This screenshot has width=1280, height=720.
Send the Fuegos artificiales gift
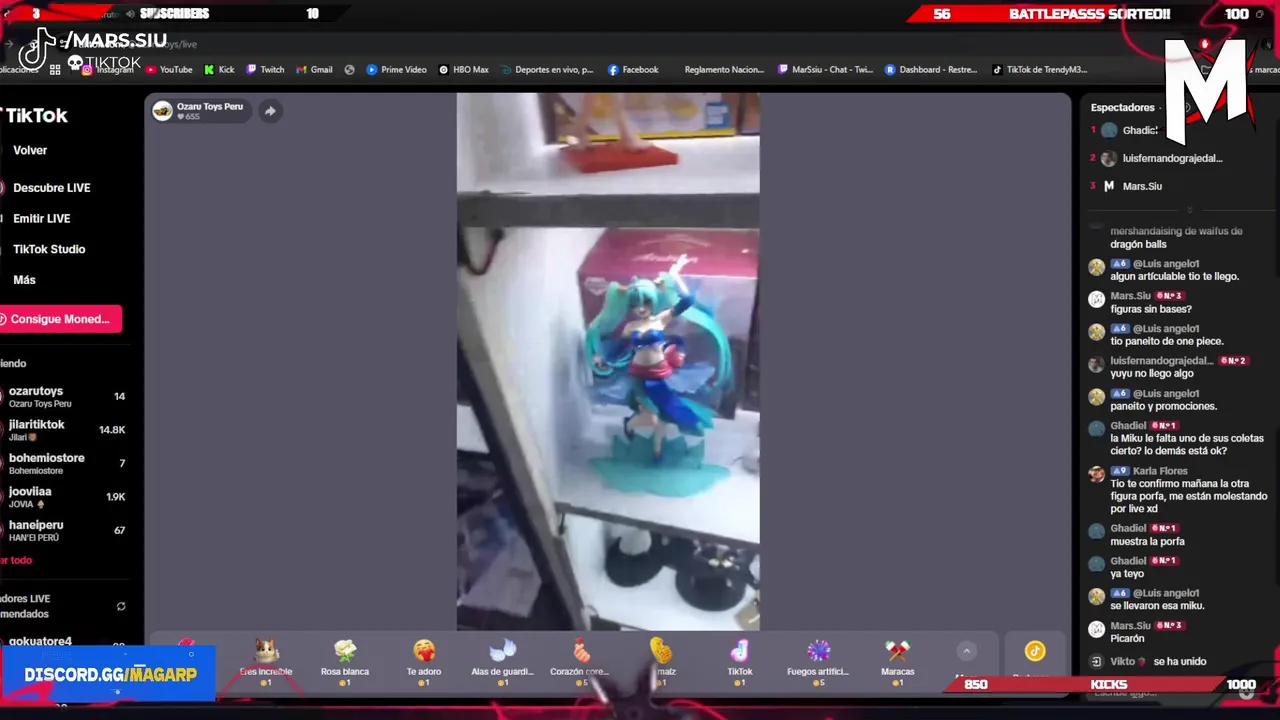[x=818, y=662]
